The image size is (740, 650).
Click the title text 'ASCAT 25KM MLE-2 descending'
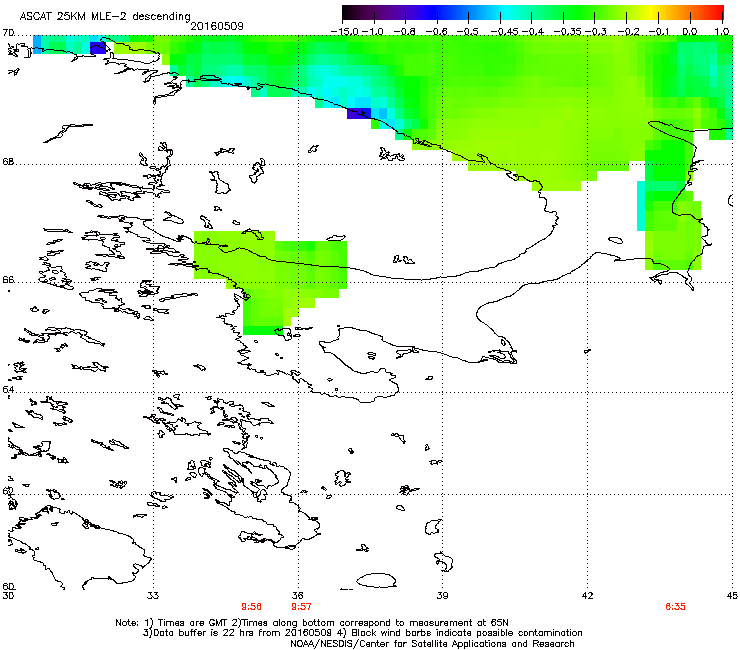tap(105, 17)
